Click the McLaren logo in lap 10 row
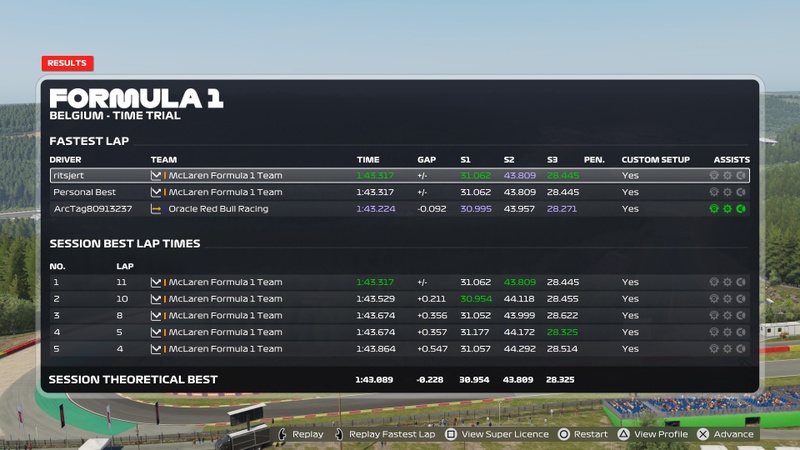800x450 pixels. (156, 299)
